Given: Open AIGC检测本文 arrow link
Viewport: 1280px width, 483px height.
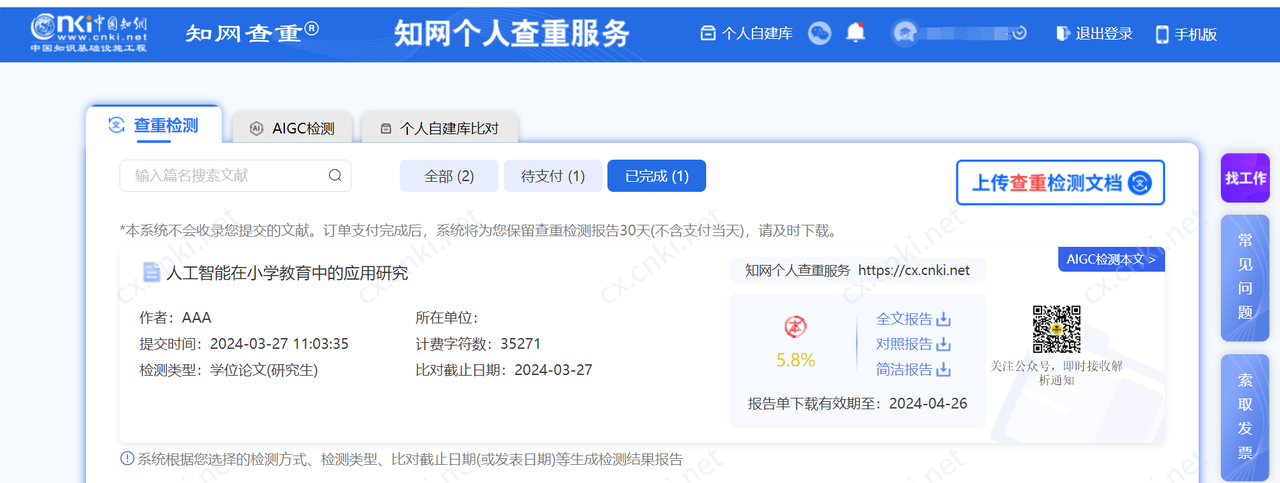Looking at the screenshot, I should pyautogui.click(x=1111, y=259).
